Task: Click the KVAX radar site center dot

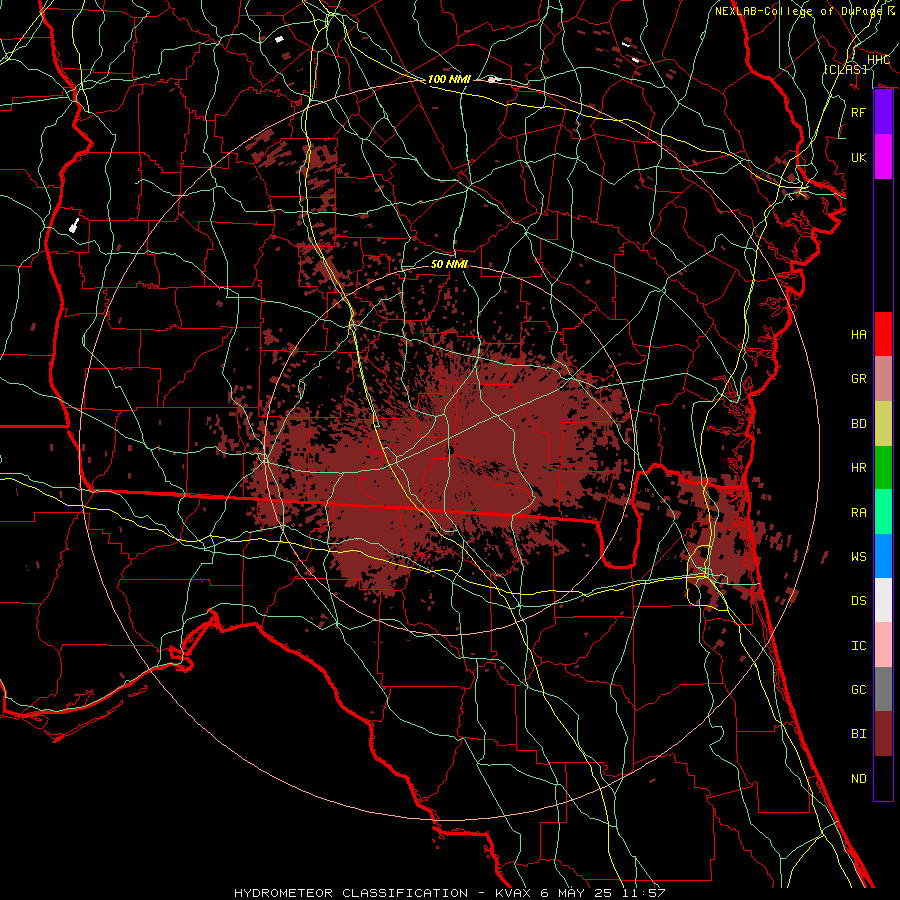Action: 451,451
